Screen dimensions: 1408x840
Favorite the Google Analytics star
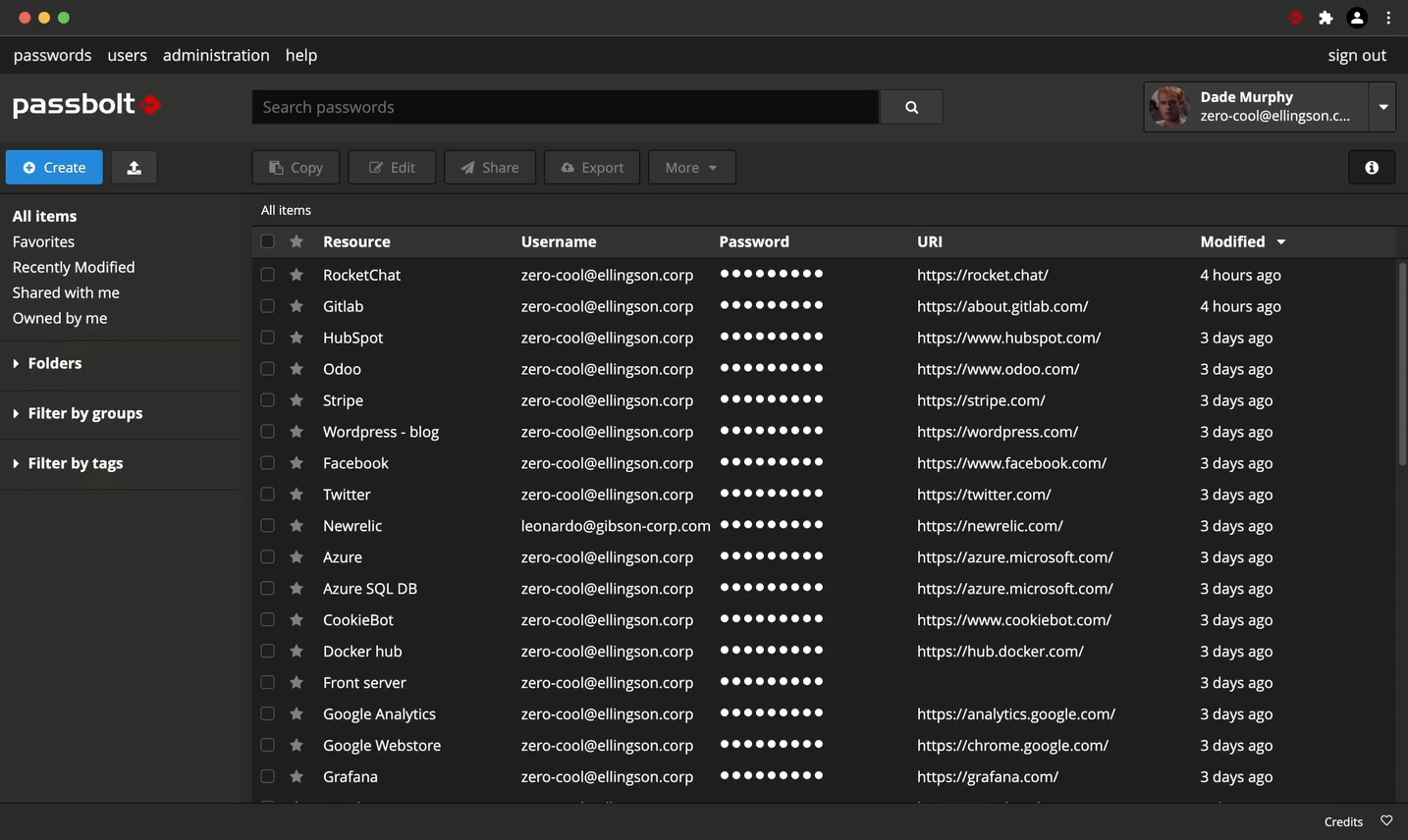tap(297, 714)
